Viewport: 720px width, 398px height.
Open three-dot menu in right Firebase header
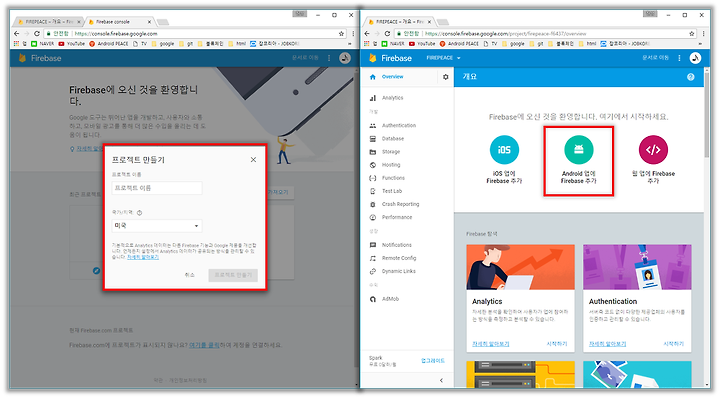679,58
